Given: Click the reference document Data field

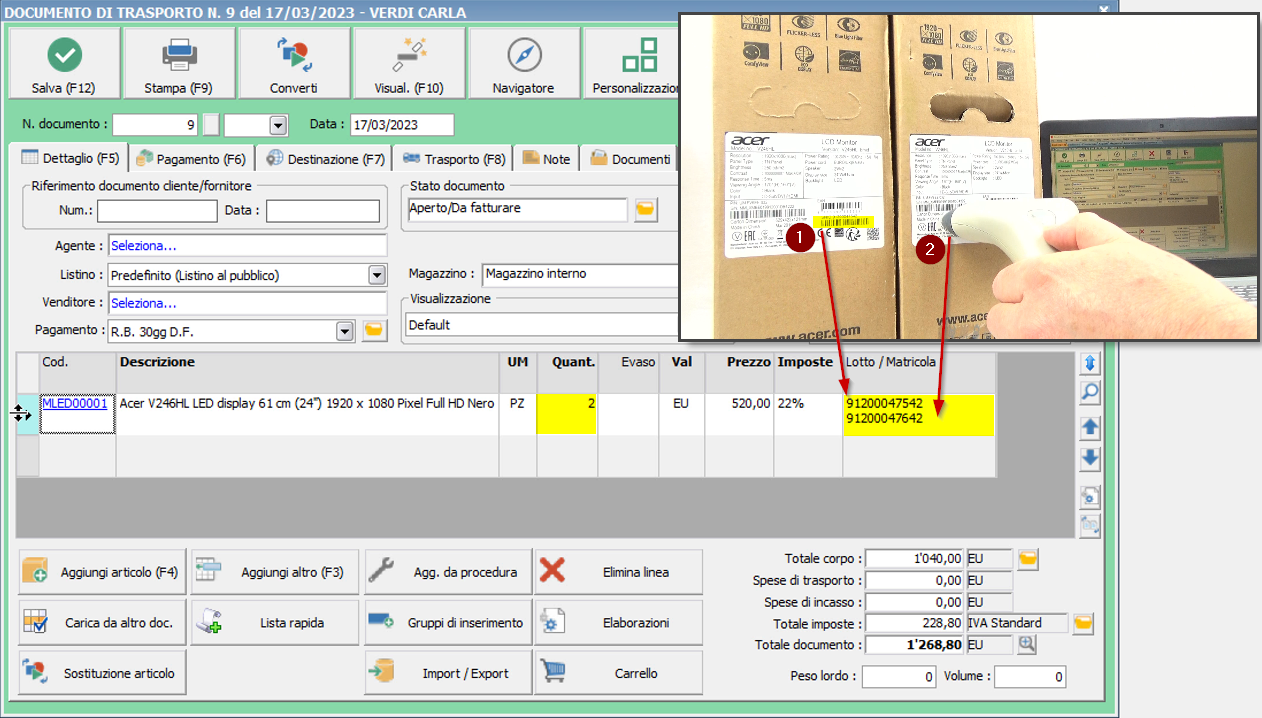Looking at the screenshot, I should point(323,211).
